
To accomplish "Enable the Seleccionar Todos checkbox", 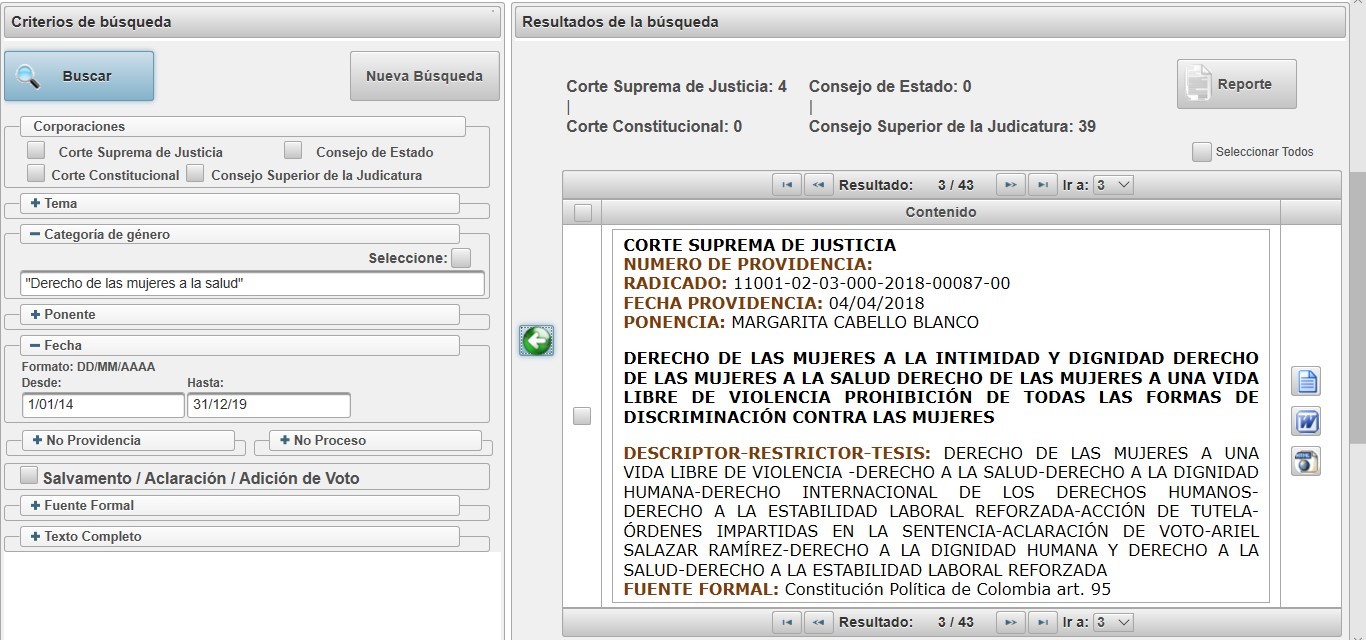I will tap(1201, 152).
